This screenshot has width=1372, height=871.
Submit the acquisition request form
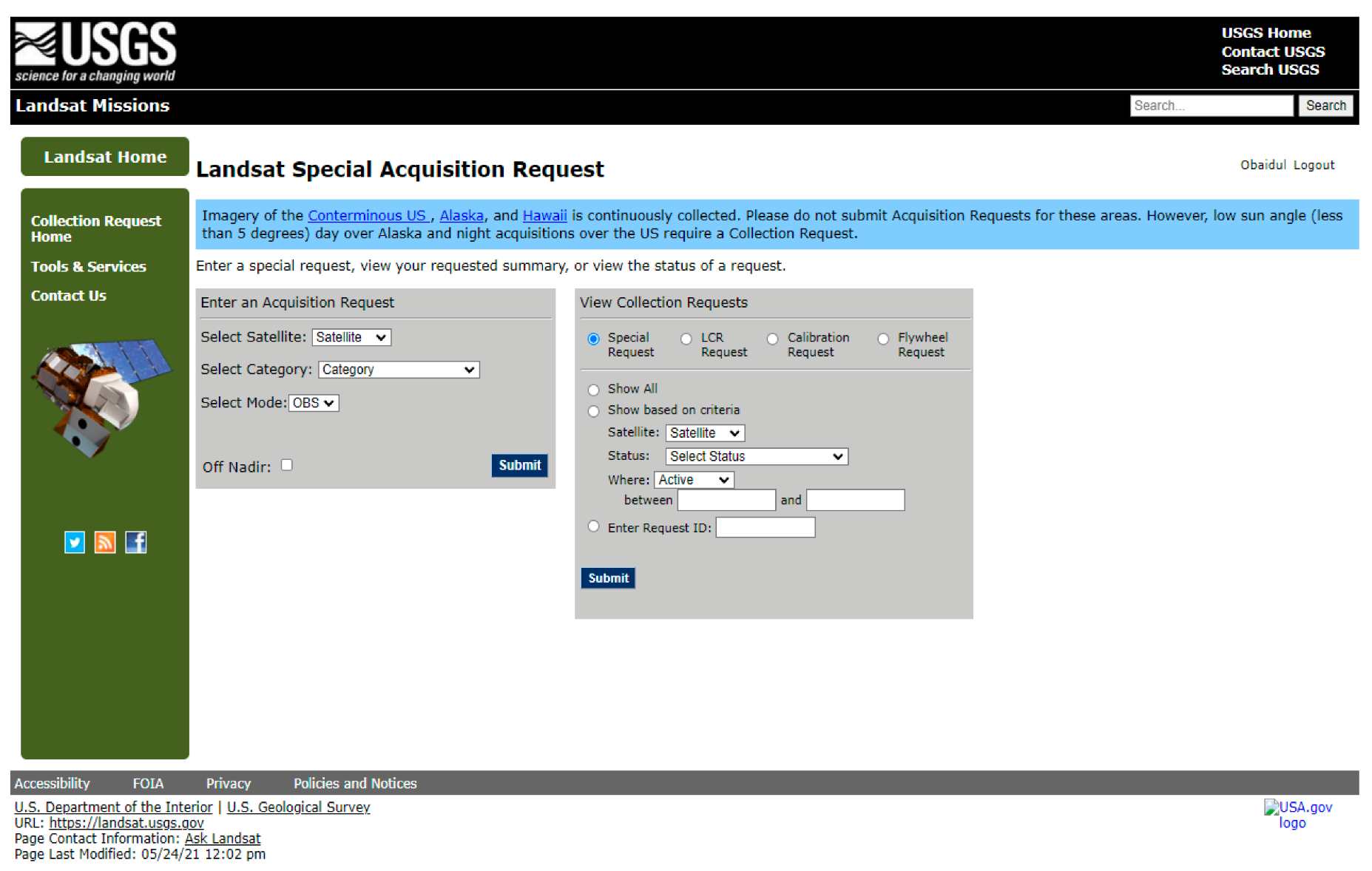pos(519,465)
